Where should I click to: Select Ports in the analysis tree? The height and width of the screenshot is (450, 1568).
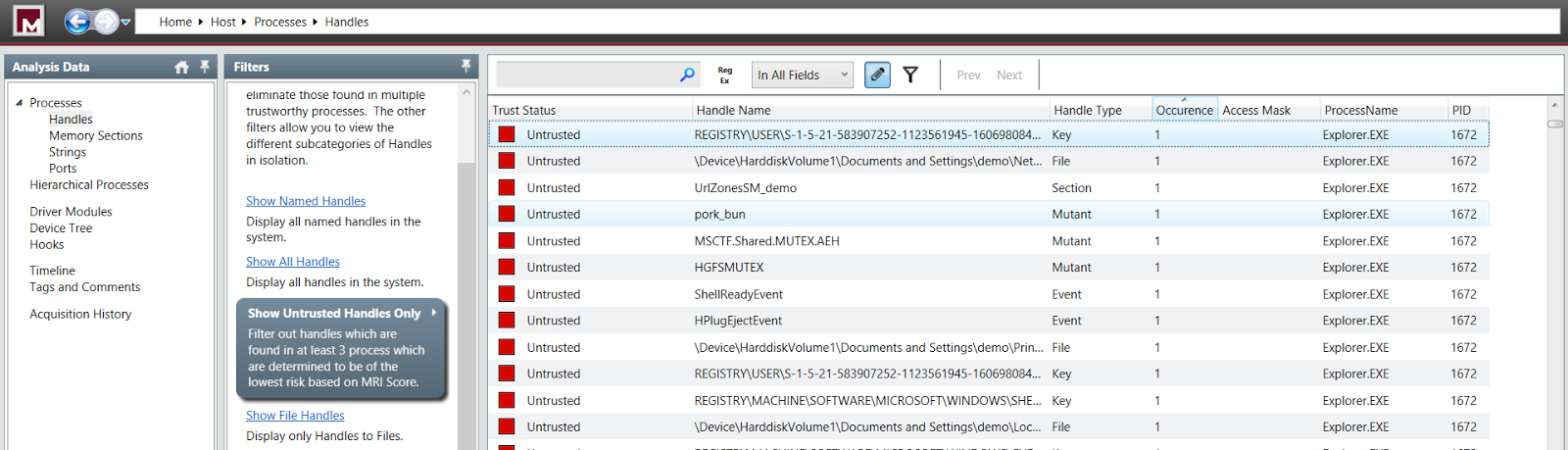63,169
